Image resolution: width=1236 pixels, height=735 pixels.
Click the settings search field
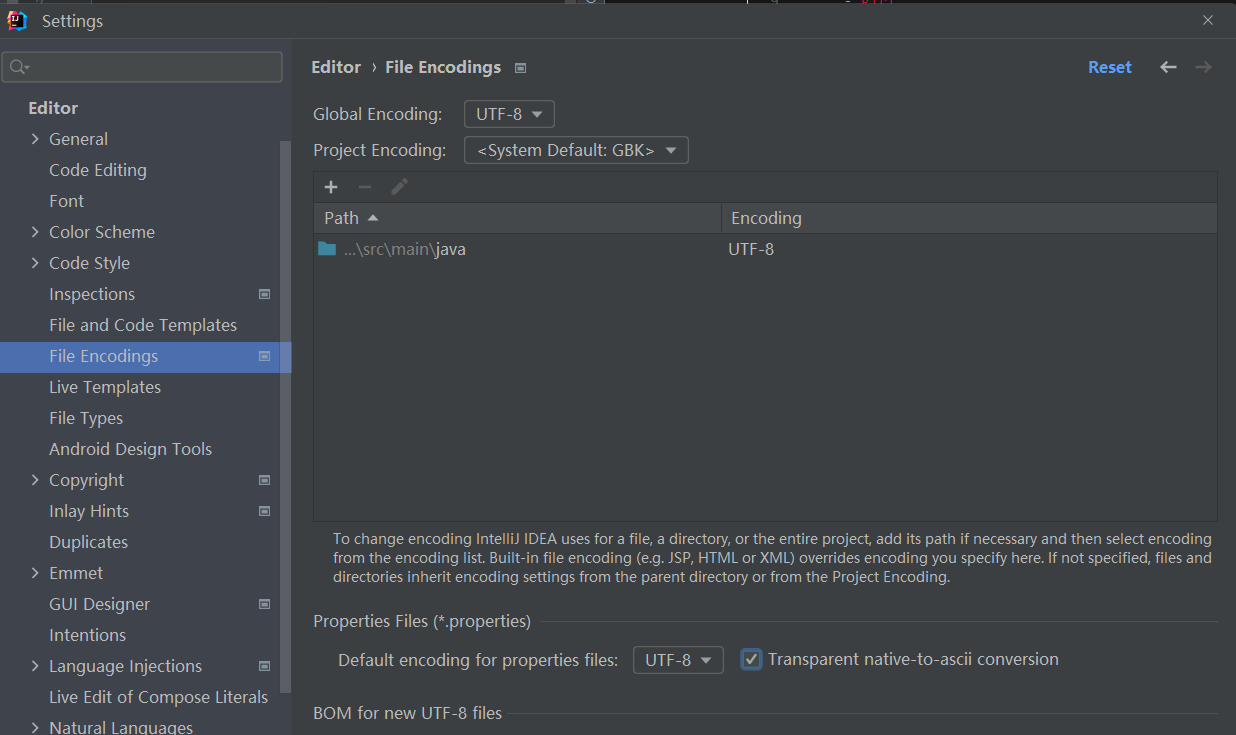[142, 67]
